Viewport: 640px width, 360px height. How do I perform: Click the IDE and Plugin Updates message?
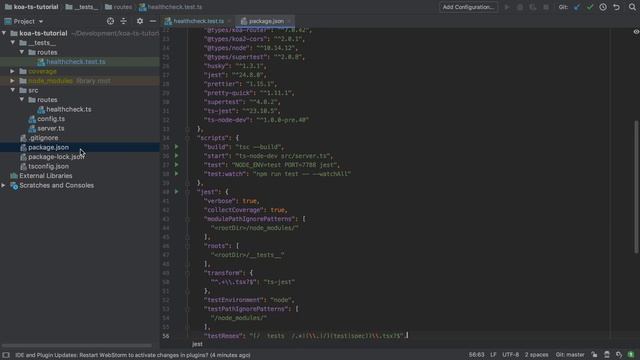click(x=133, y=355)
